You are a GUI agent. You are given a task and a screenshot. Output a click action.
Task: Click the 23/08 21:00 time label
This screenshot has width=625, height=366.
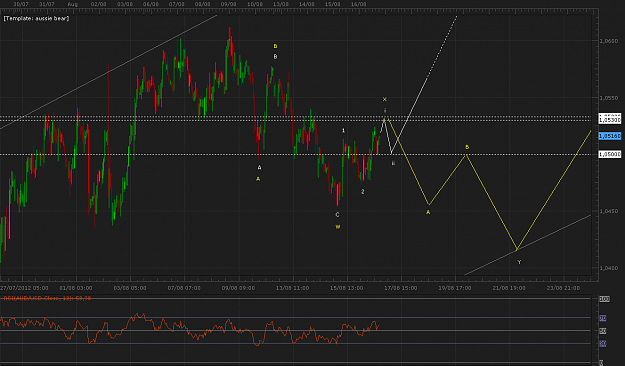[x=563, y=288]
